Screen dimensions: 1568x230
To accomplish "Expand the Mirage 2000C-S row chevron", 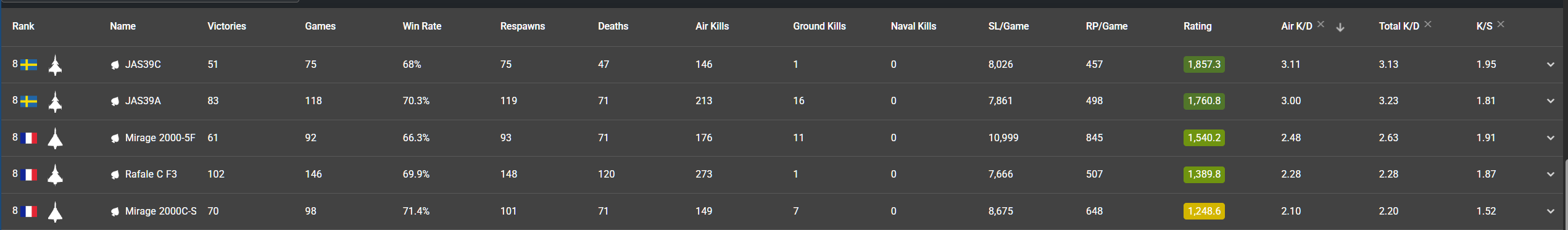I will [1550, 212].
